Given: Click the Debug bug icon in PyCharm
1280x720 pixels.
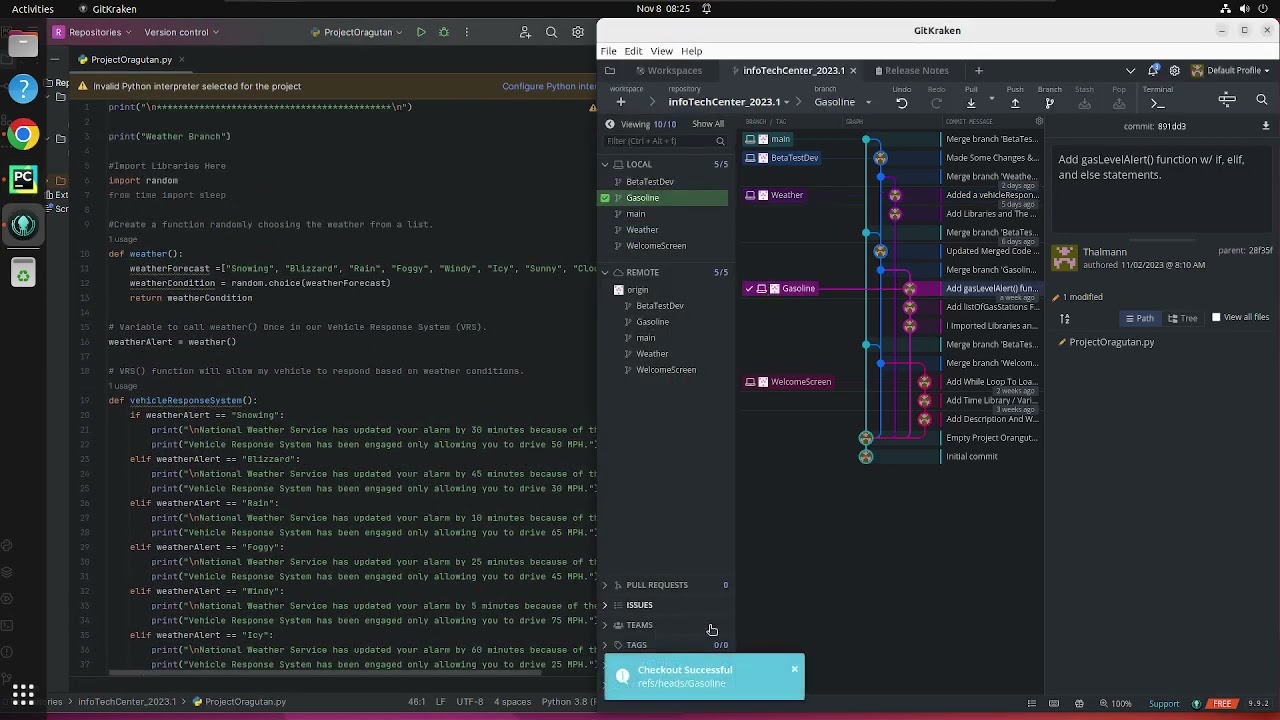Looking at the screenshot, I should click(444, 32).
